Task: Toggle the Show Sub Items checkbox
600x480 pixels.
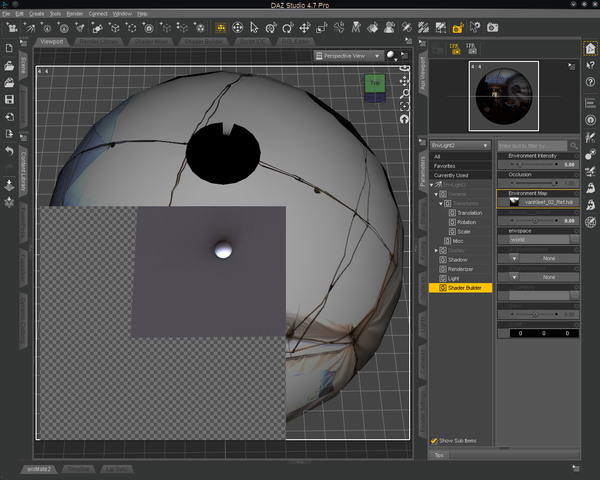Action: click(x=434, y=440)
